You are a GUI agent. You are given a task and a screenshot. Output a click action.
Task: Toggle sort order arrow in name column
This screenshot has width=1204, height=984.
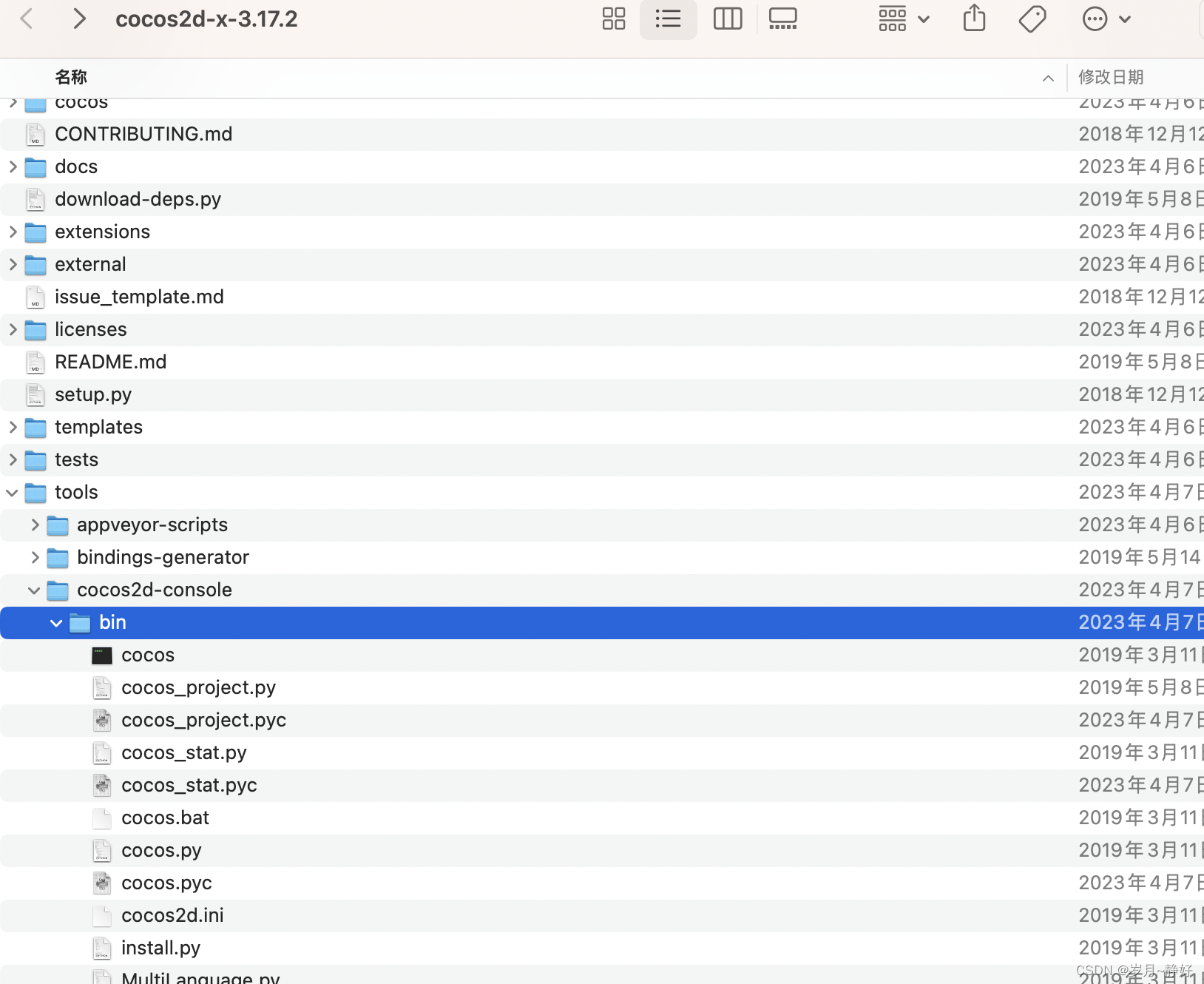click(x=1048, y=78)
